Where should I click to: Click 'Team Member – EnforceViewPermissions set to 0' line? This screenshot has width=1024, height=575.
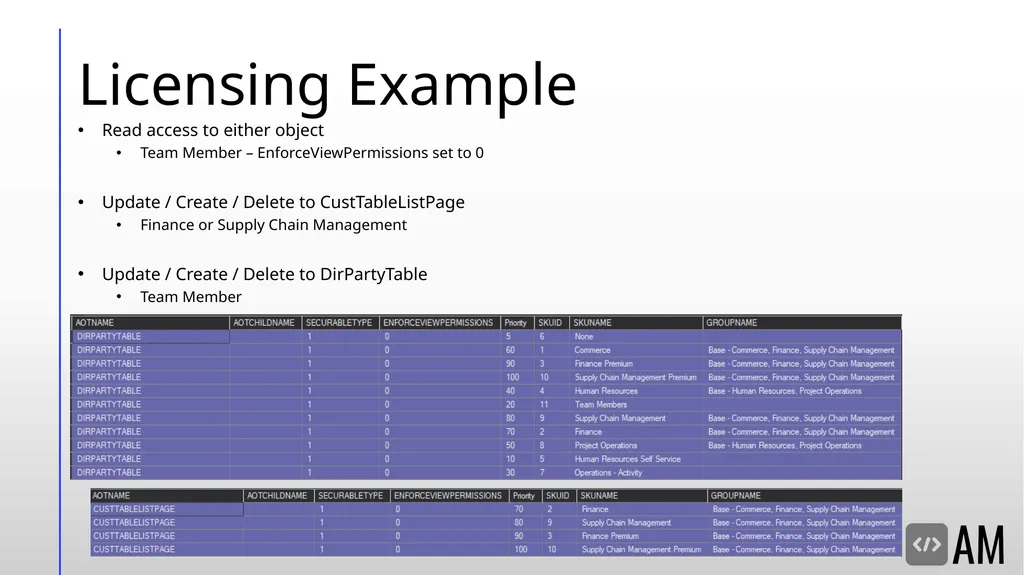312,153
